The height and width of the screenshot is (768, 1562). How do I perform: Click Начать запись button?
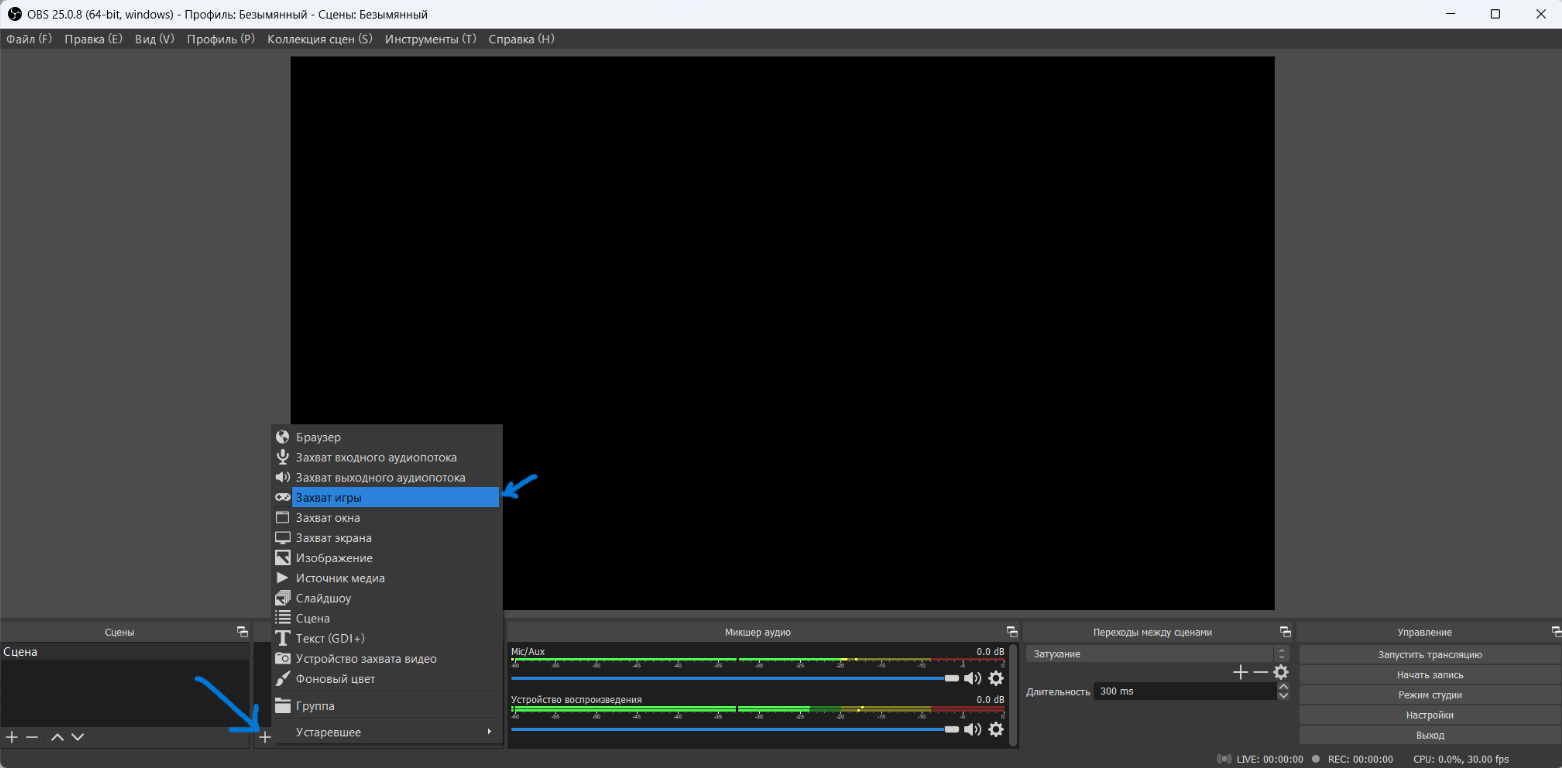click(1430, 674)
